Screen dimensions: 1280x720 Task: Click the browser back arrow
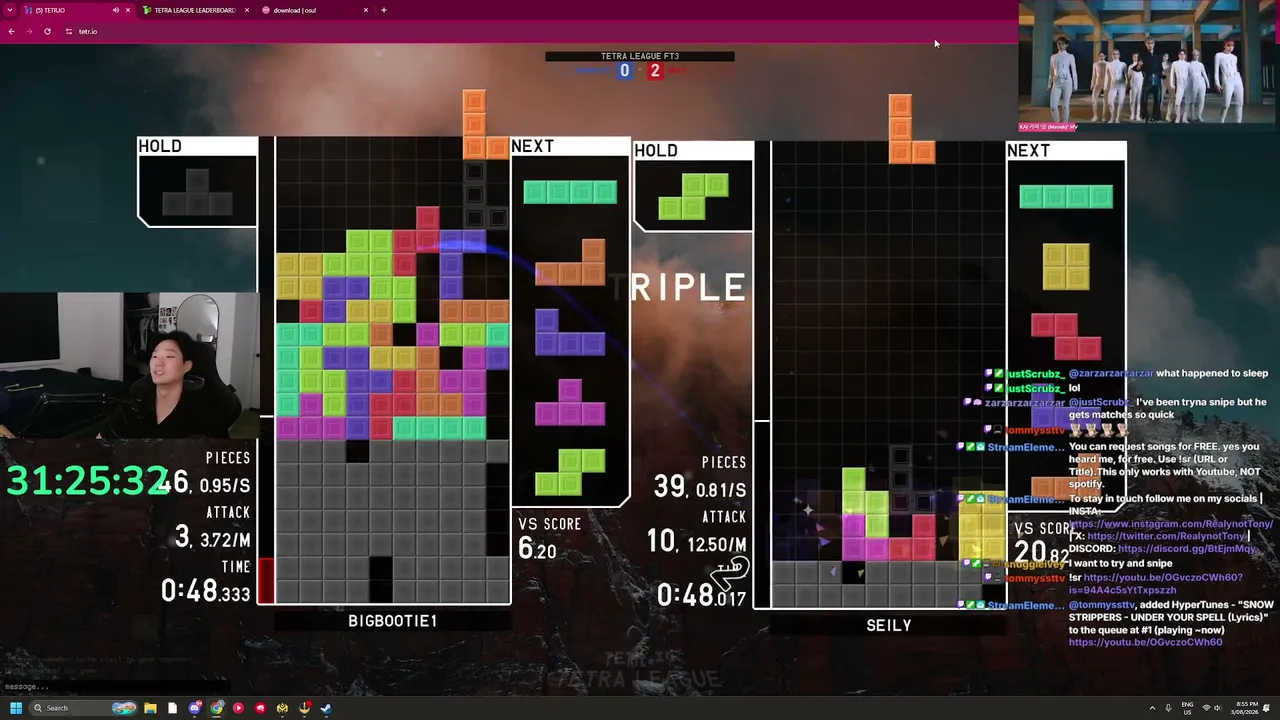(x=11, y=31)
